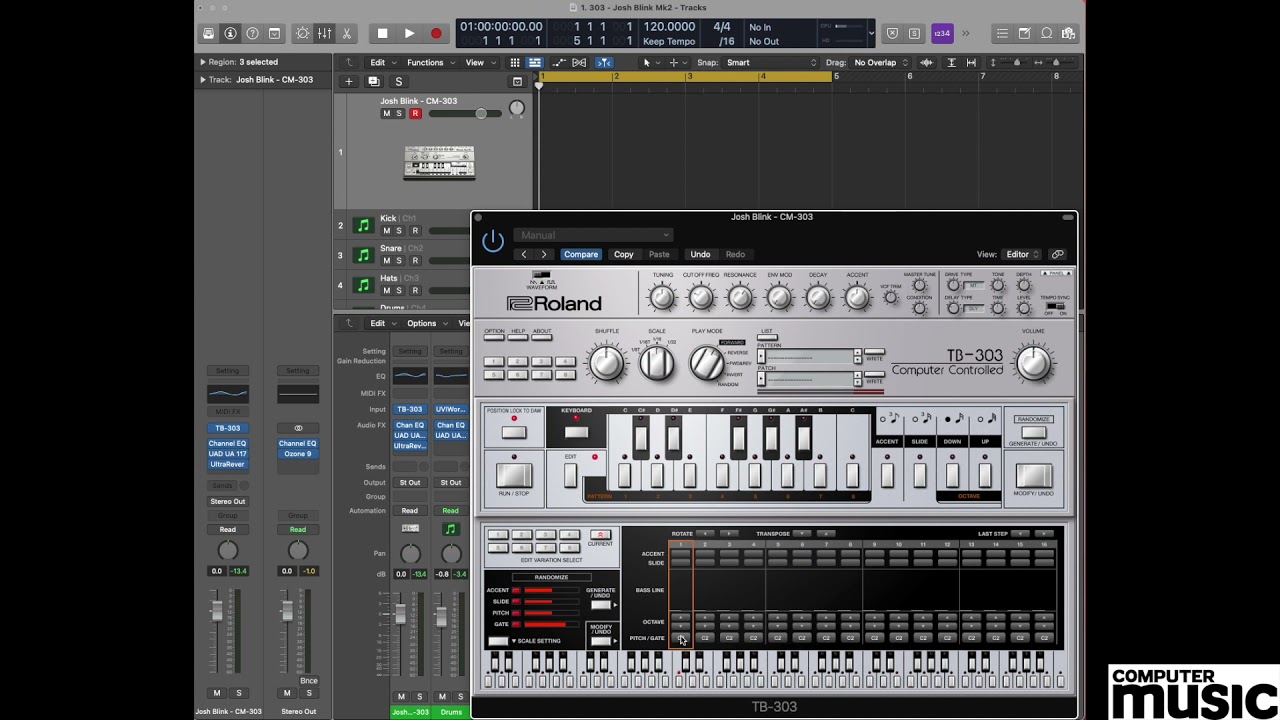The image size is (1280, 720).
Task: Click the HELP button on TB-303
Action: point(517,338)
